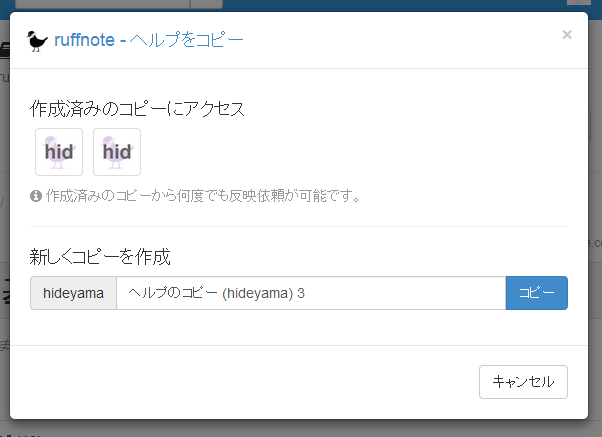Click the 作成済みのコピーにアクセス heading
This screenshot has width=602, height=437.
click(x=137, y=109)
